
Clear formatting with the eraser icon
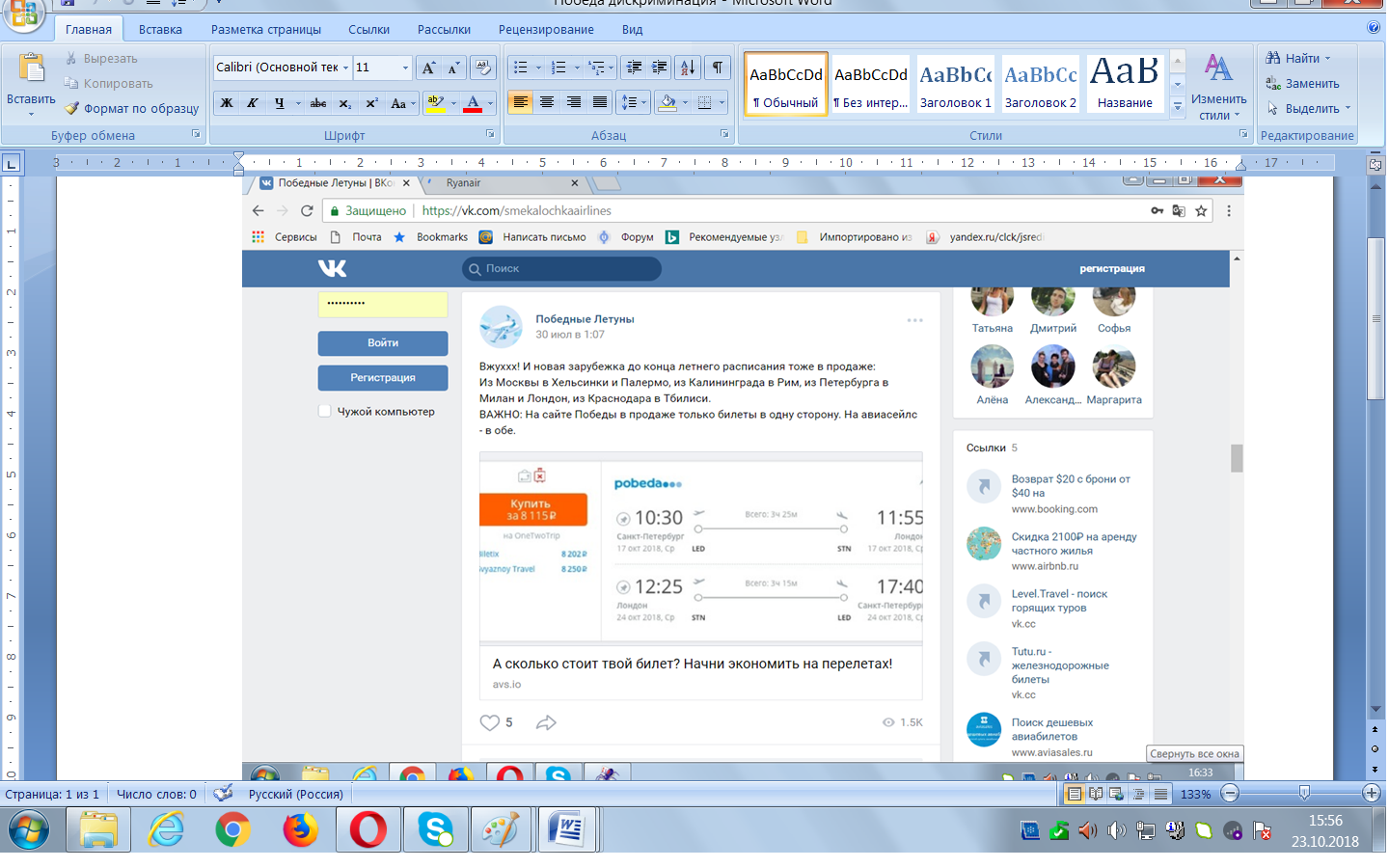click(x=483, y=68)
